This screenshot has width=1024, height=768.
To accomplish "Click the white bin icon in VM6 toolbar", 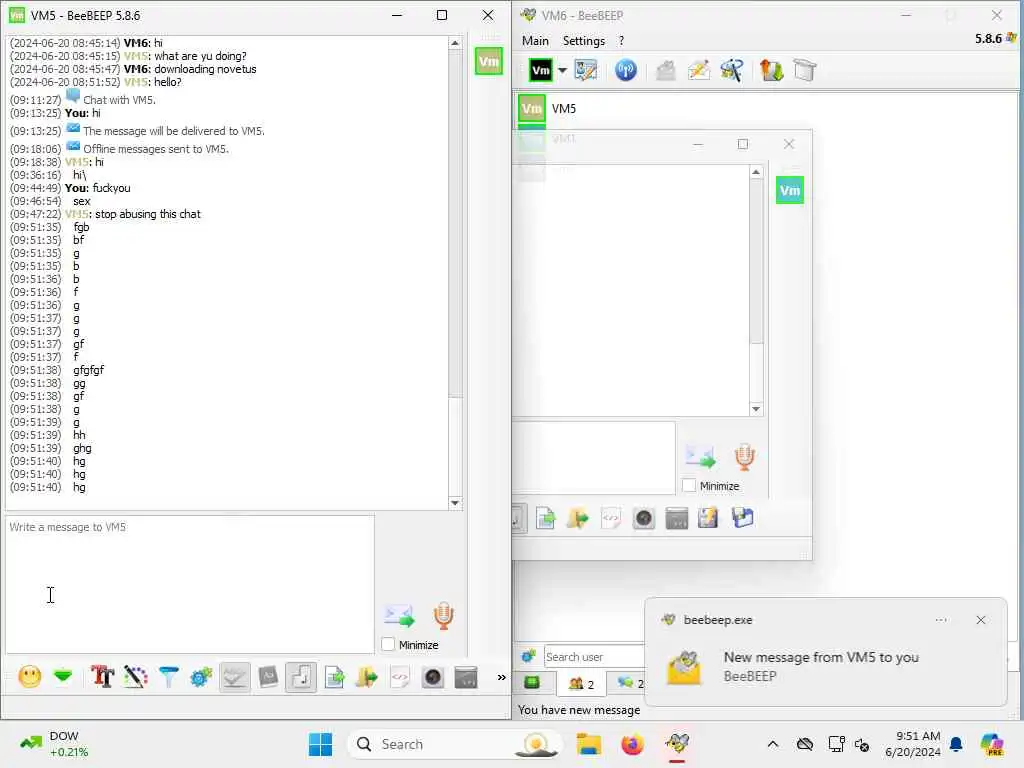I will coord(805,70).
